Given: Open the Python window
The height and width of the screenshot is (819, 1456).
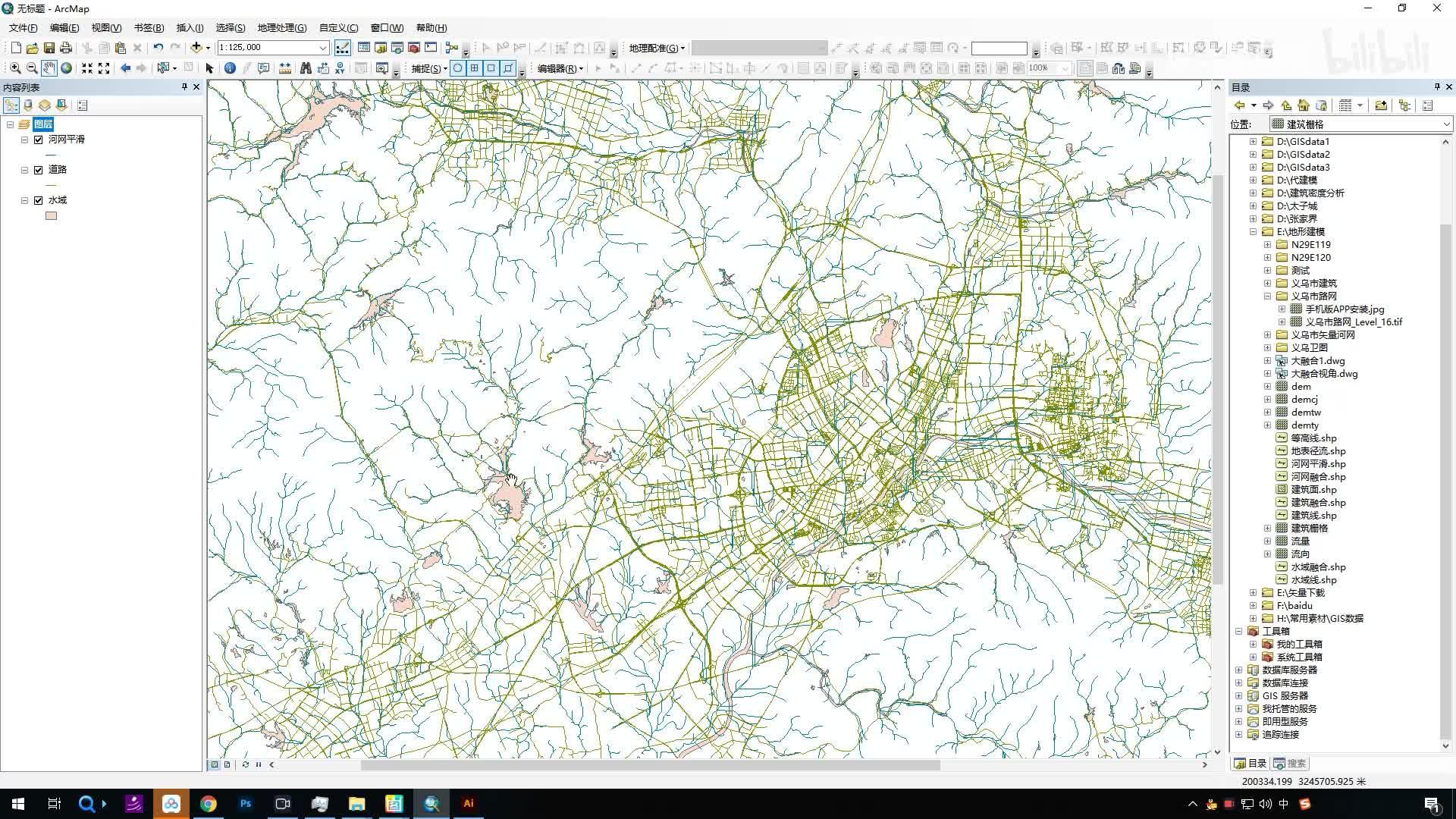Looking at the screenshot, I should (x=431, y=48).
